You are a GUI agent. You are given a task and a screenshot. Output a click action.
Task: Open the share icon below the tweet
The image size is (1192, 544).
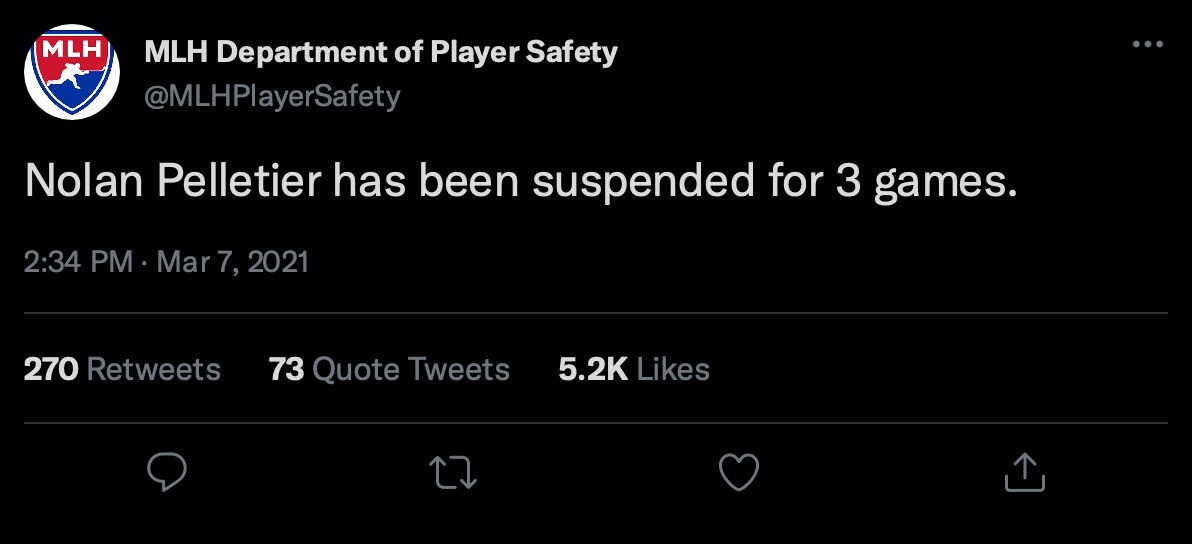1024,472
